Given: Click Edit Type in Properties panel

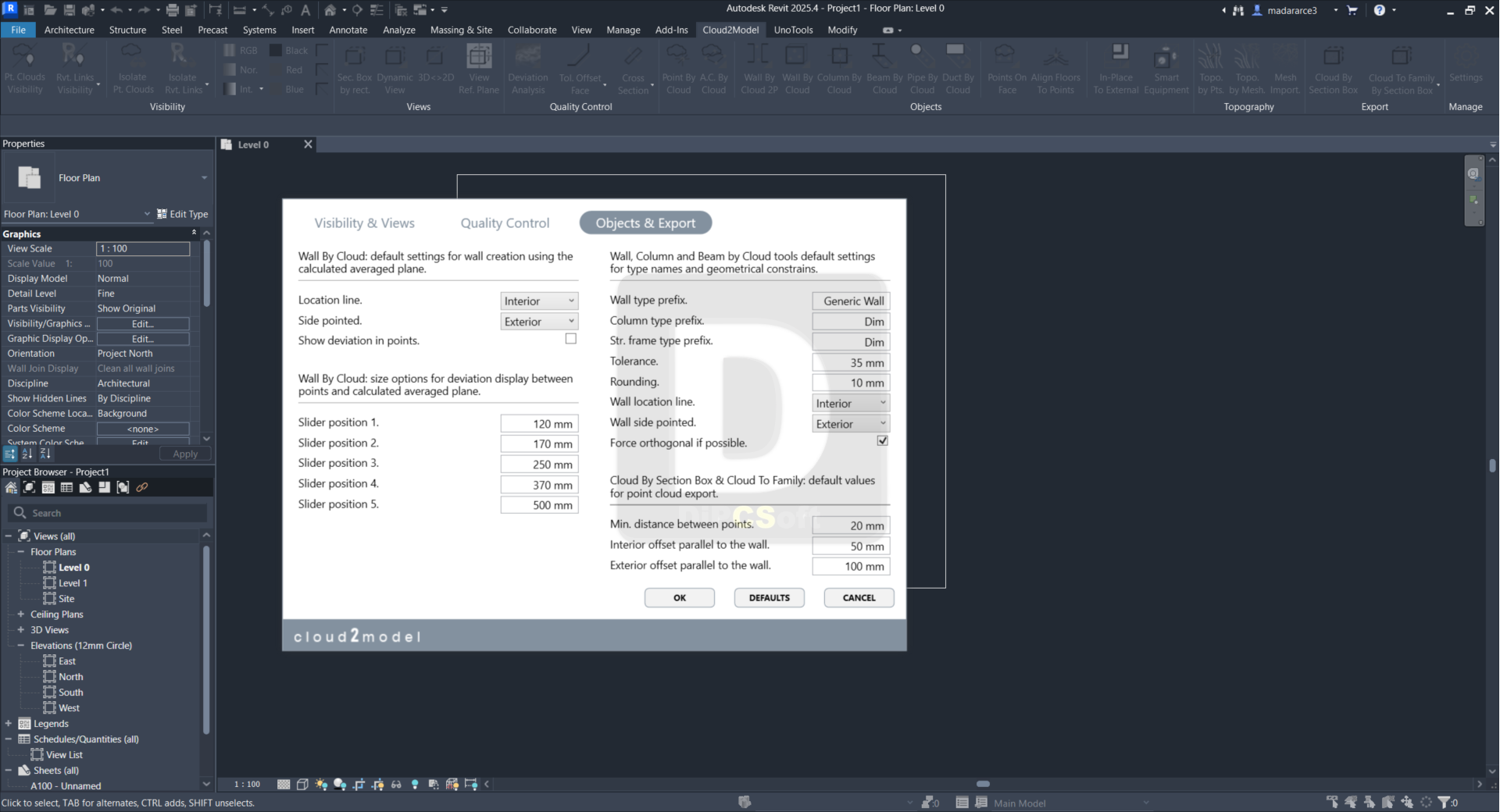Looking at the screenshot, I should click(x=182, y=214).
